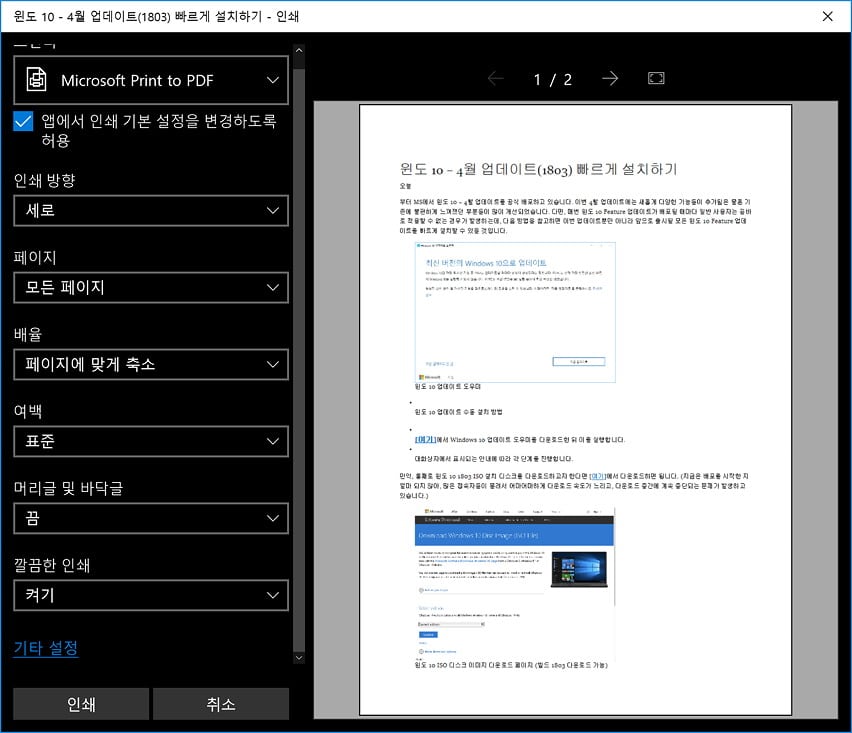The width and height of the screenshot is (852, 733).
Task: Click the 여백 label
Action: pos(28,411)
